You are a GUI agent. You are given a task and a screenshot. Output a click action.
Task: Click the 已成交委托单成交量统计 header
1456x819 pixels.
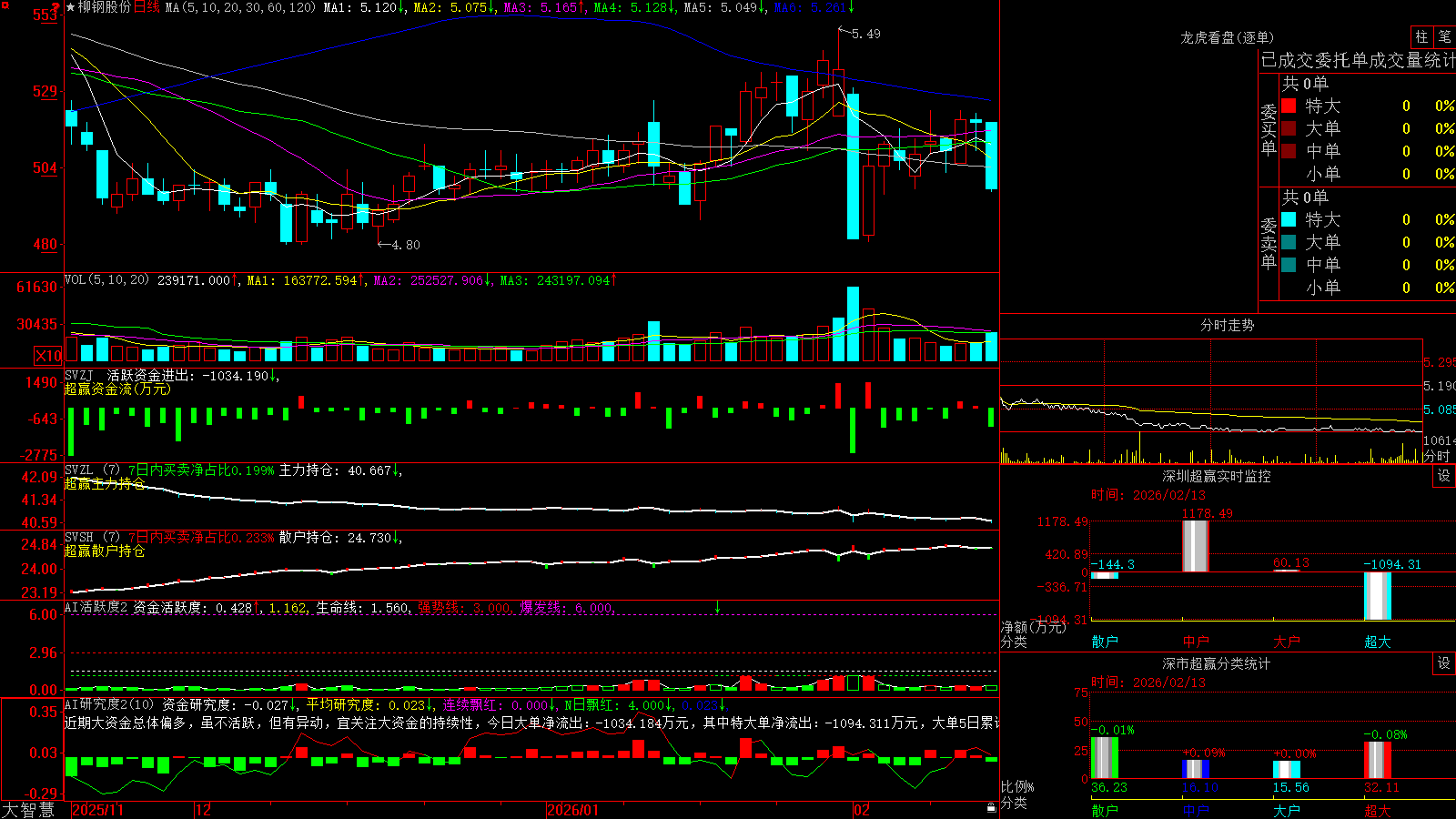click(x=1358, y=60)
